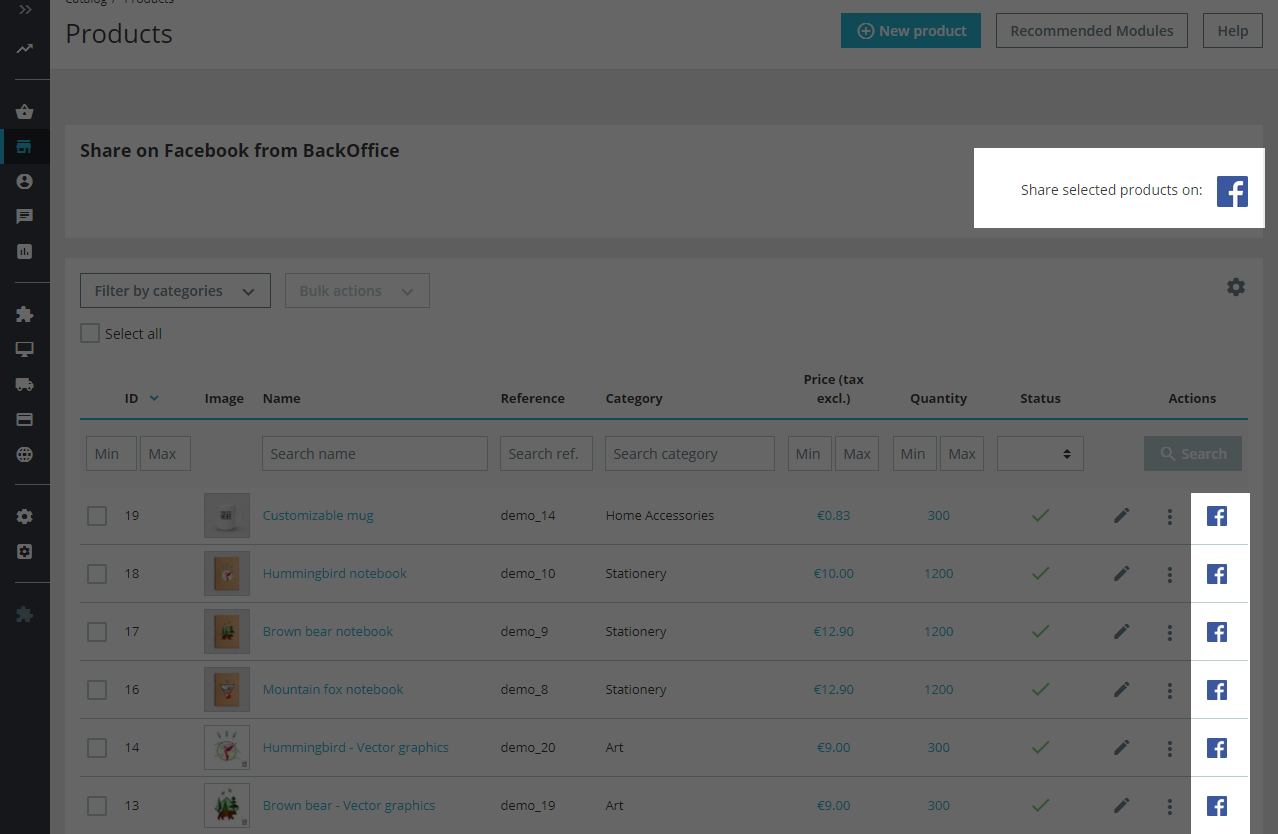Expand Filter by categories dropdown
The height and width of the screenshot is (834, 1278).
tap(175, 291)
